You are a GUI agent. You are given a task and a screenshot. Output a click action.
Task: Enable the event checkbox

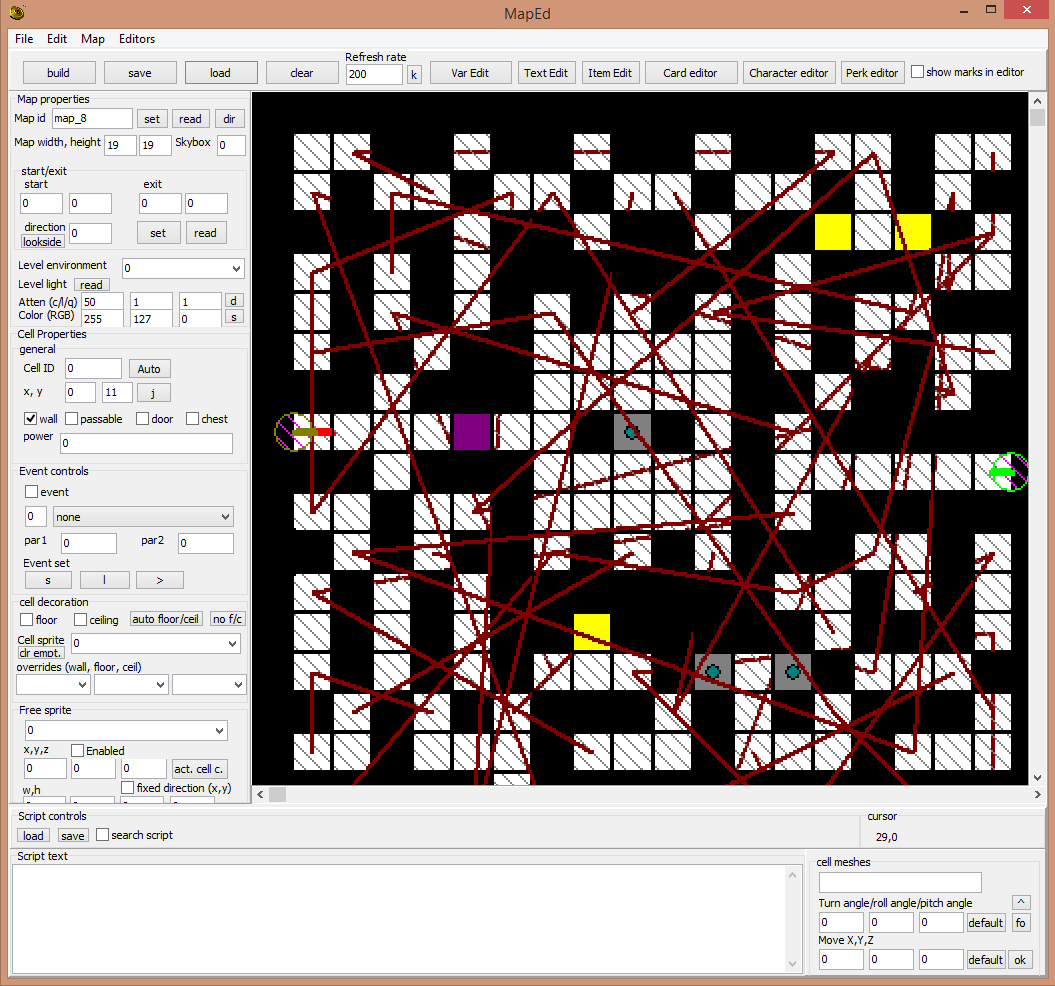click(31, 492)
